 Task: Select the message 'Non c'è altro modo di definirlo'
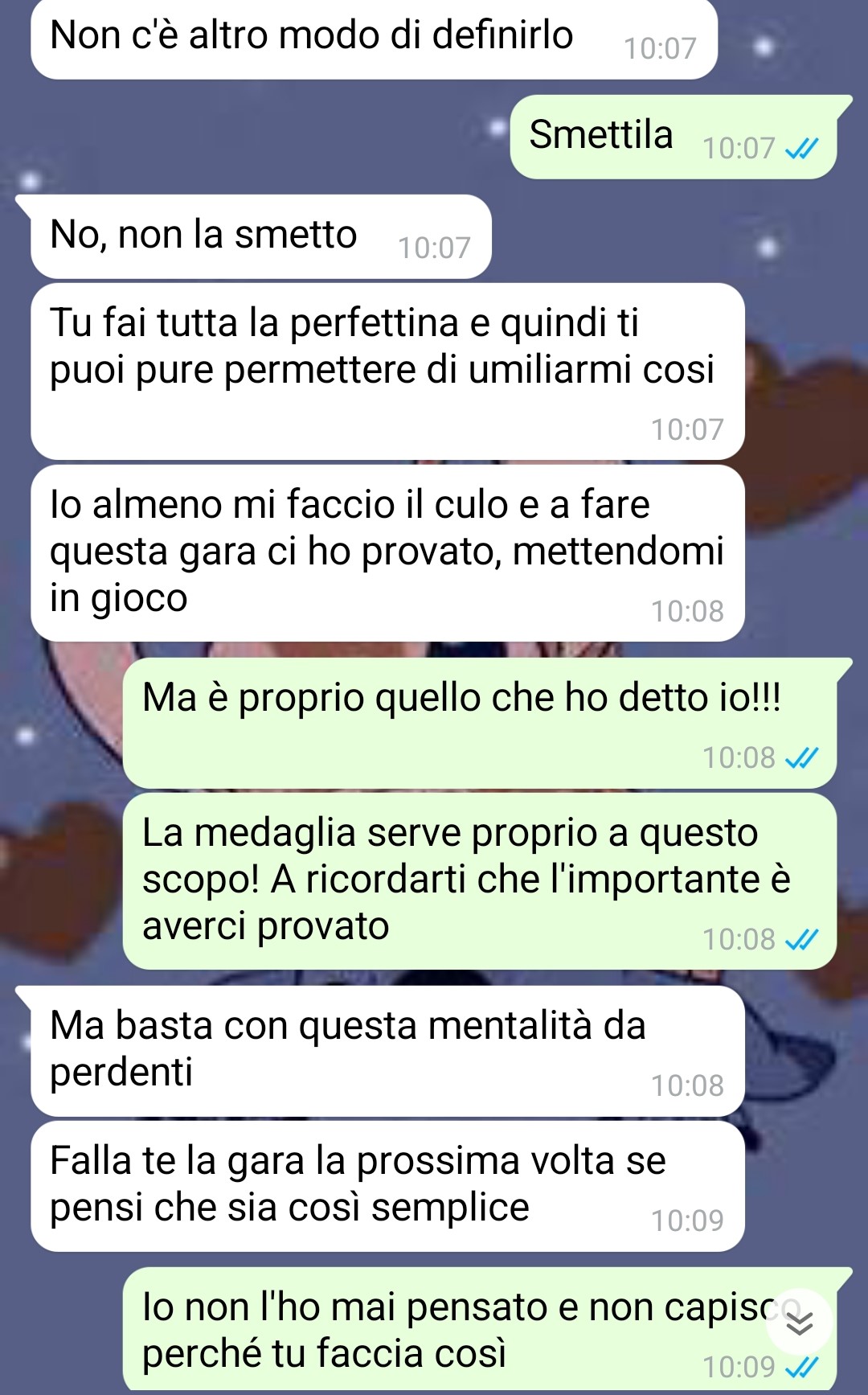374,38
